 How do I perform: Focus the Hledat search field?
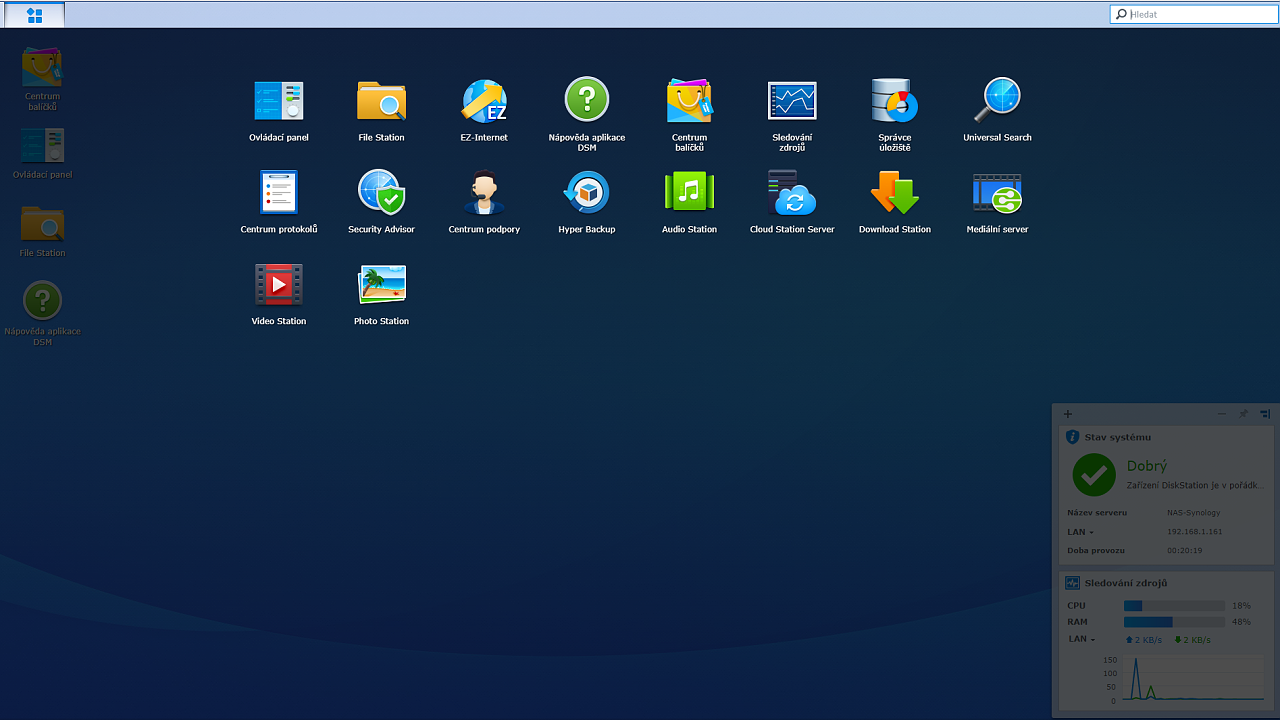1194,14
